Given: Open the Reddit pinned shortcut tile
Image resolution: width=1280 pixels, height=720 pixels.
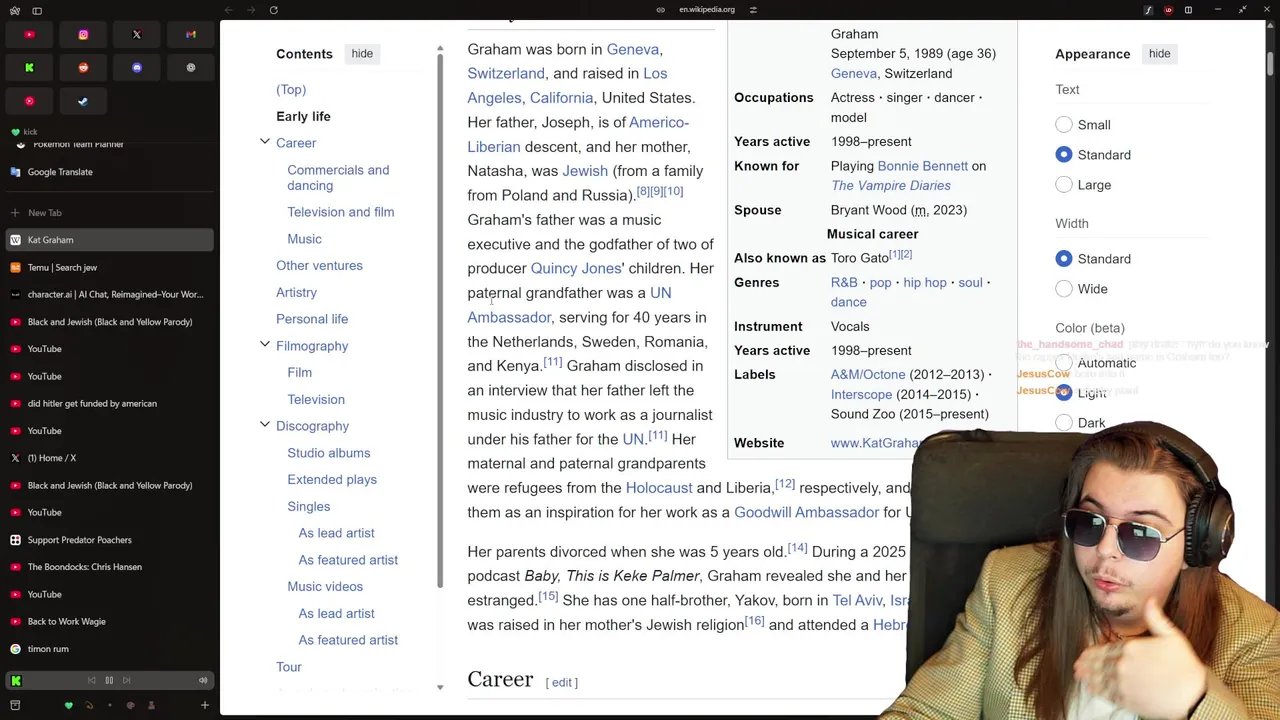Looking at the screenshot, I should pos(83,68).
